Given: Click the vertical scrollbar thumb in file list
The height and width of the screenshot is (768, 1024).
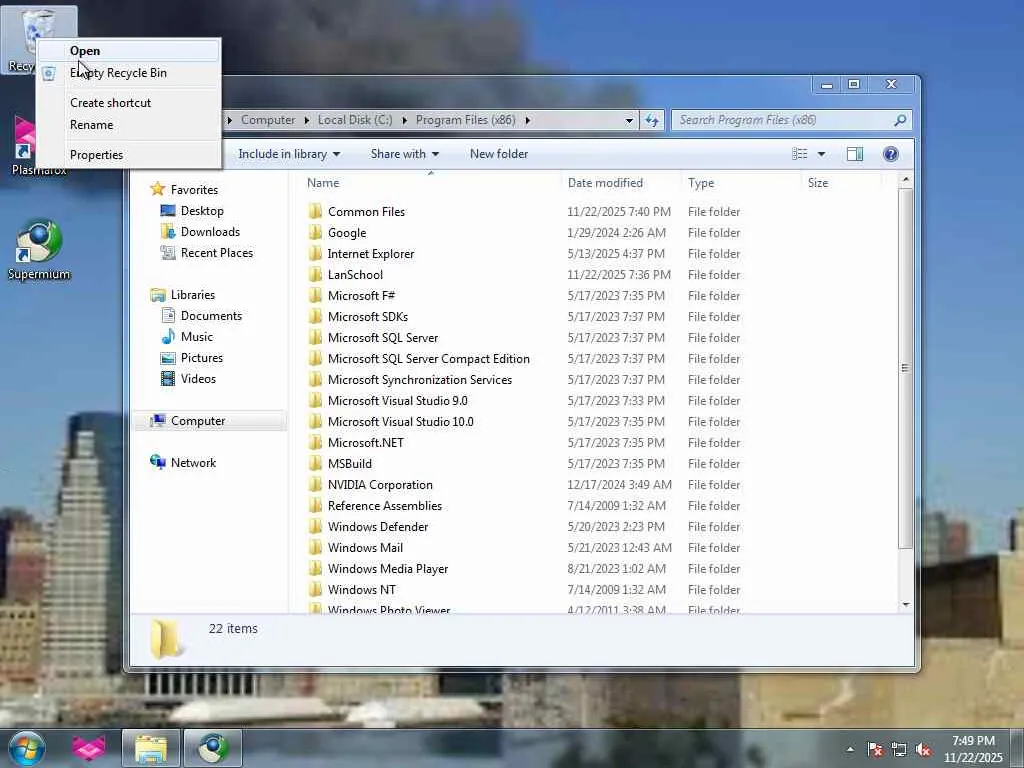Looking at the screenshot, I should point(905,368).
